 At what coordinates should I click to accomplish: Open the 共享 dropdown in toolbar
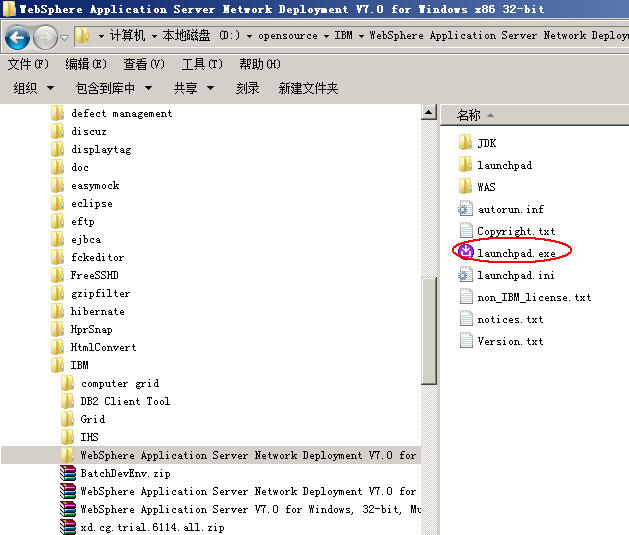coord(194,88)
